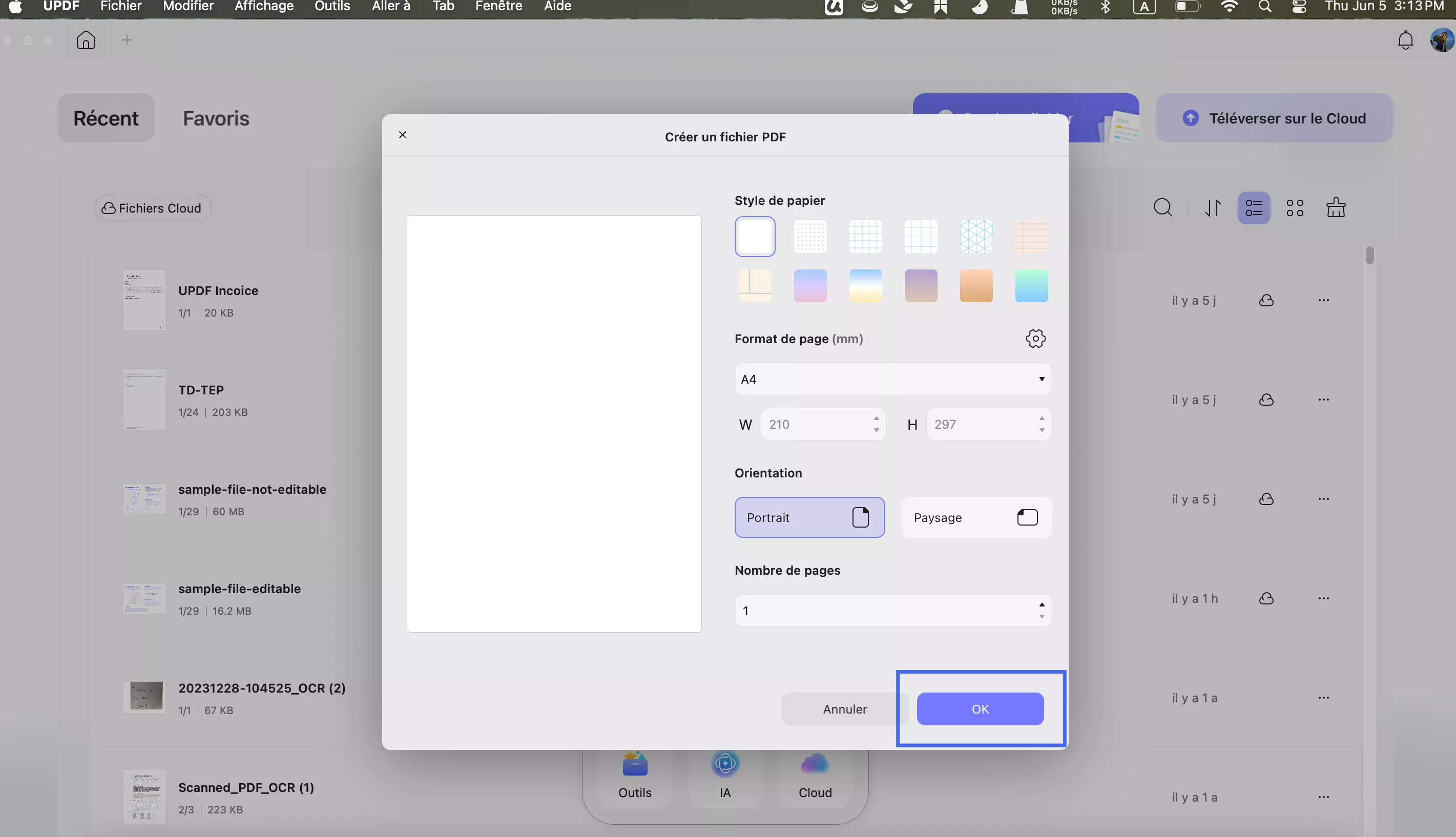Increase page height with the up arrow
Image resolution: width=1456 pixels, height=837 pixels.
(1042, 418)
